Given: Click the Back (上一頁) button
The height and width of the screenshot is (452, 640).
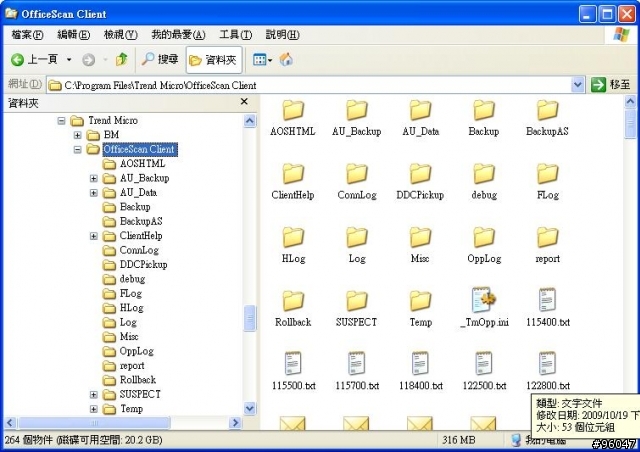Looking at the screenshot, I should [36, 60].
